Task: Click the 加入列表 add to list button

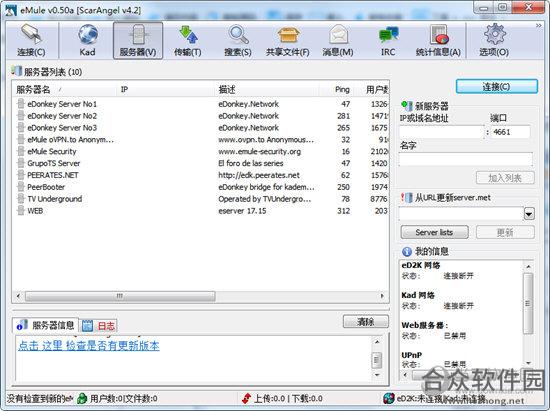Action: pos(505,178)
